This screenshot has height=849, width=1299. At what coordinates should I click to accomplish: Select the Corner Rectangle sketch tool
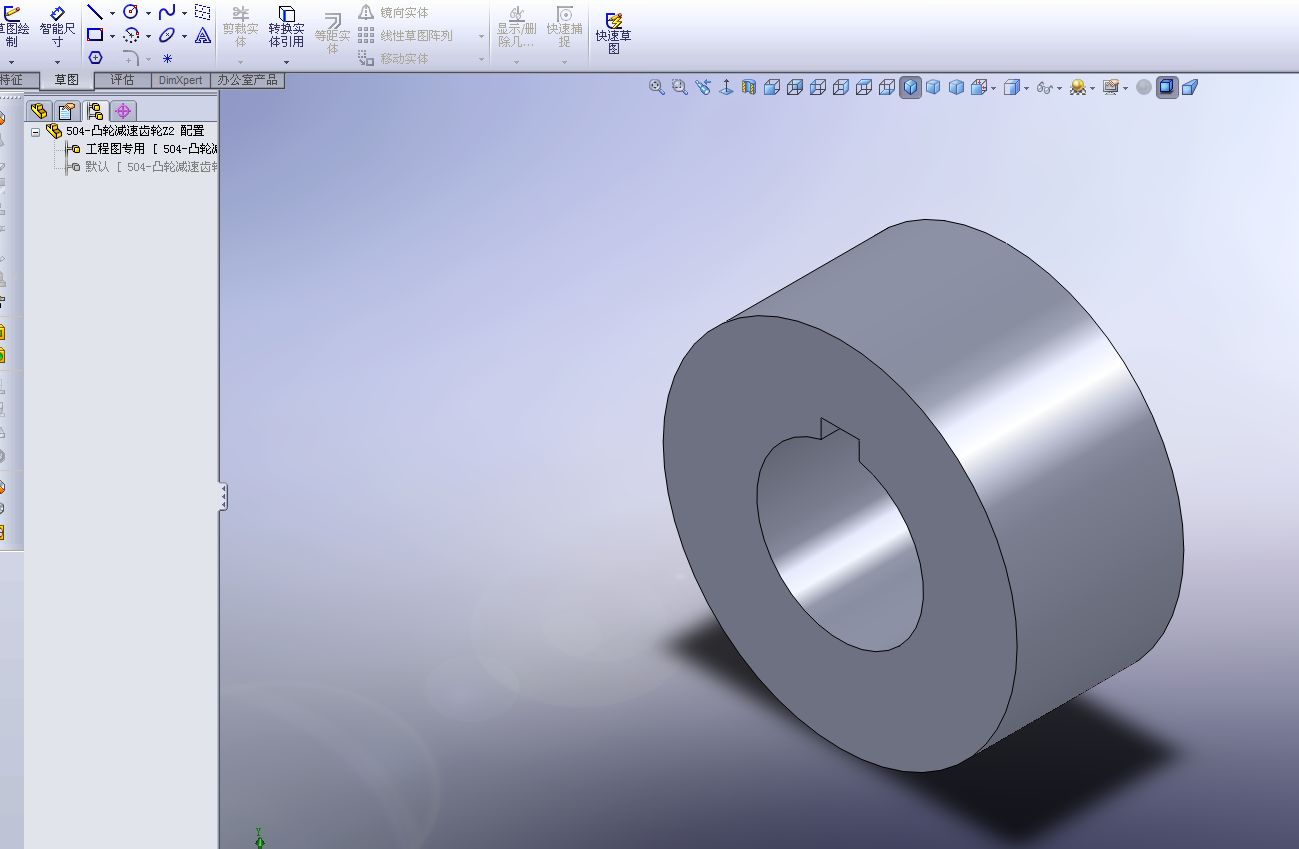(95, 35)
